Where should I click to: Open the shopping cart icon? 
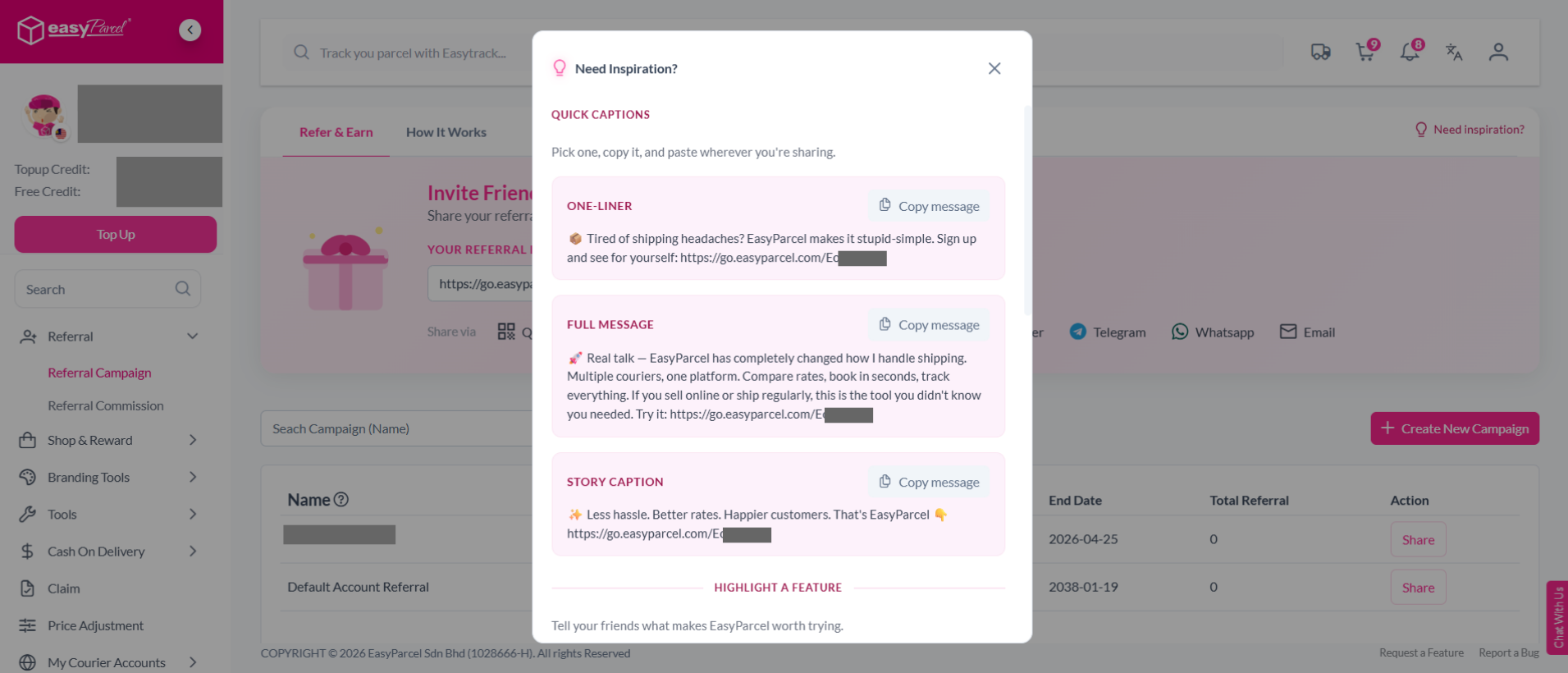click(x=1365, y=52)
